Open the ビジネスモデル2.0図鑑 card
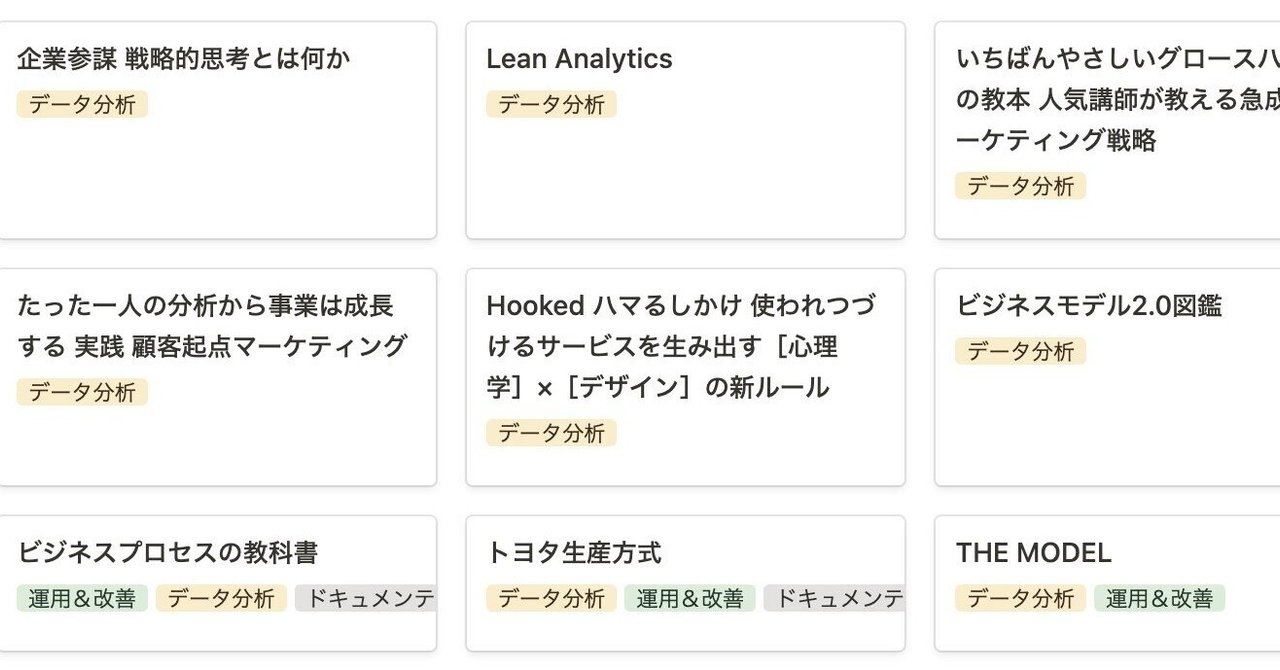 1088,306
